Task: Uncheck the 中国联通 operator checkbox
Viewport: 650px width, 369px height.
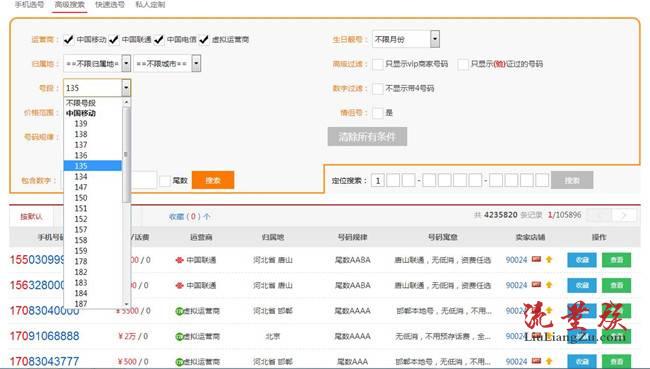Action: (x=114, y=40)
